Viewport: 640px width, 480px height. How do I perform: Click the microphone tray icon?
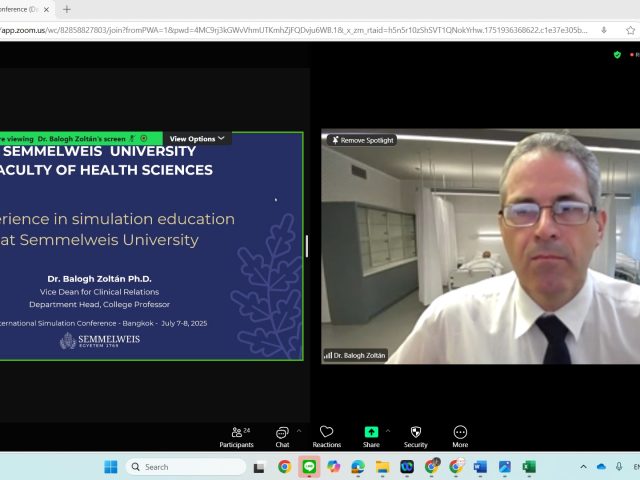(x=619, y=467)
